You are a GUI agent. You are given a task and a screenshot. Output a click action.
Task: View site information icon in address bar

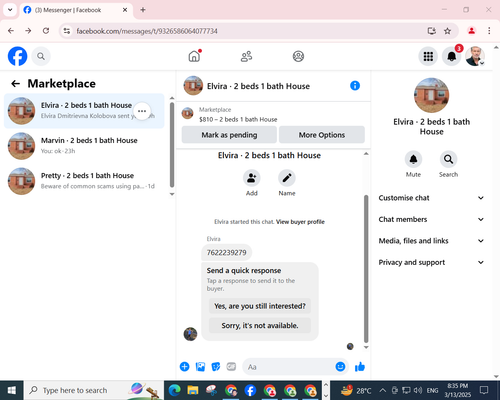click(67, 31)
